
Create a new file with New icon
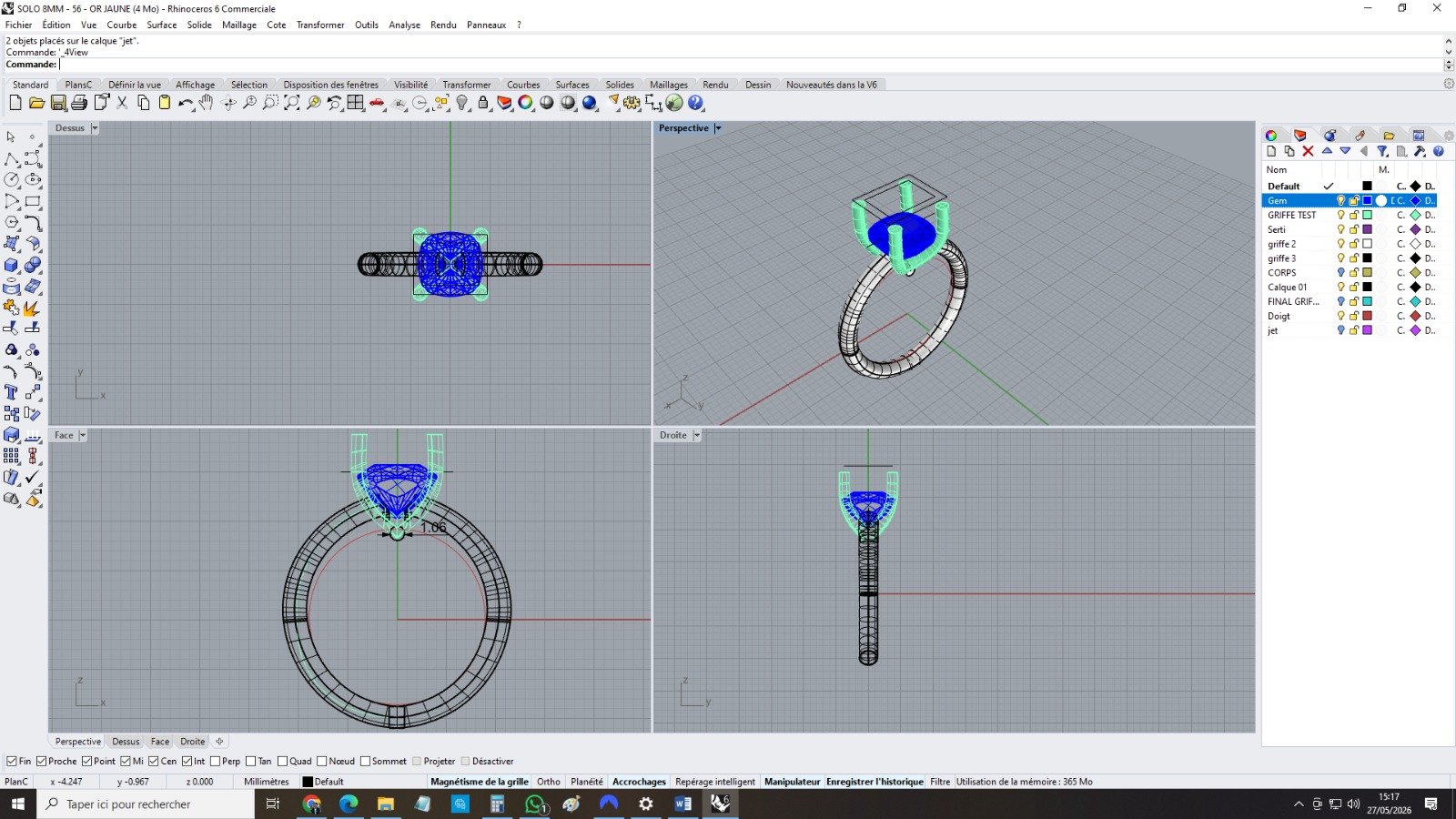pyautogui.click(x=15, y=103)
